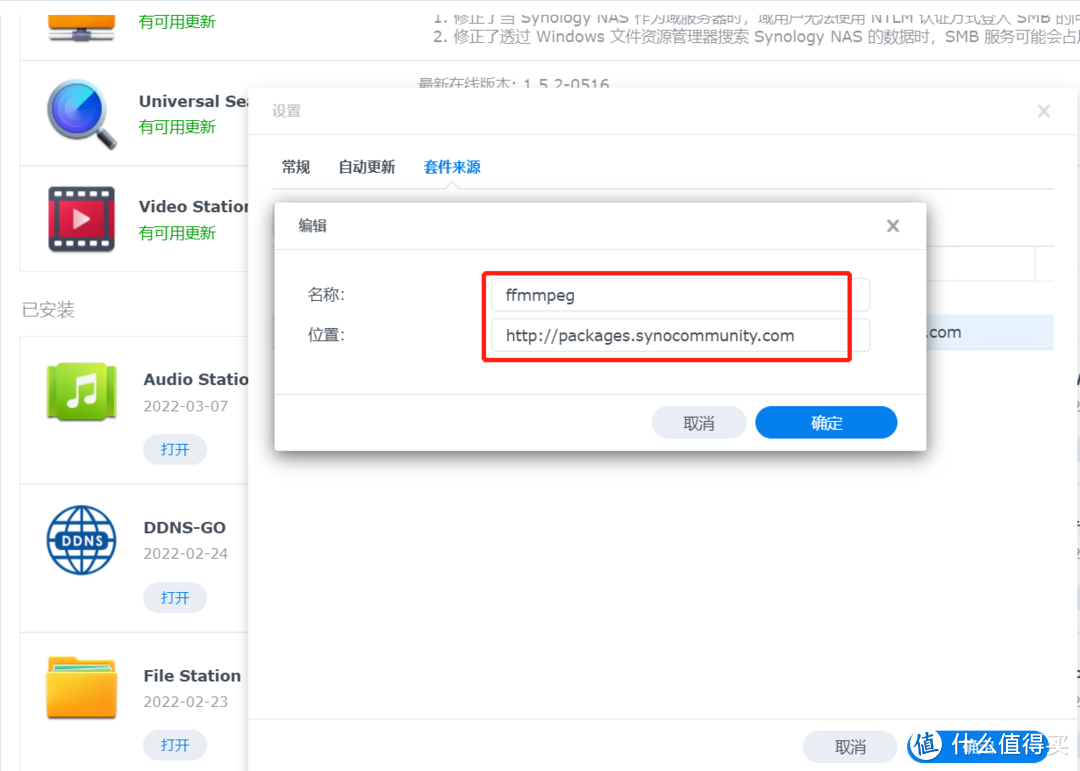The image size is (1080, 771).
Task: Click the Universal Search package icon
Action: 81,114
